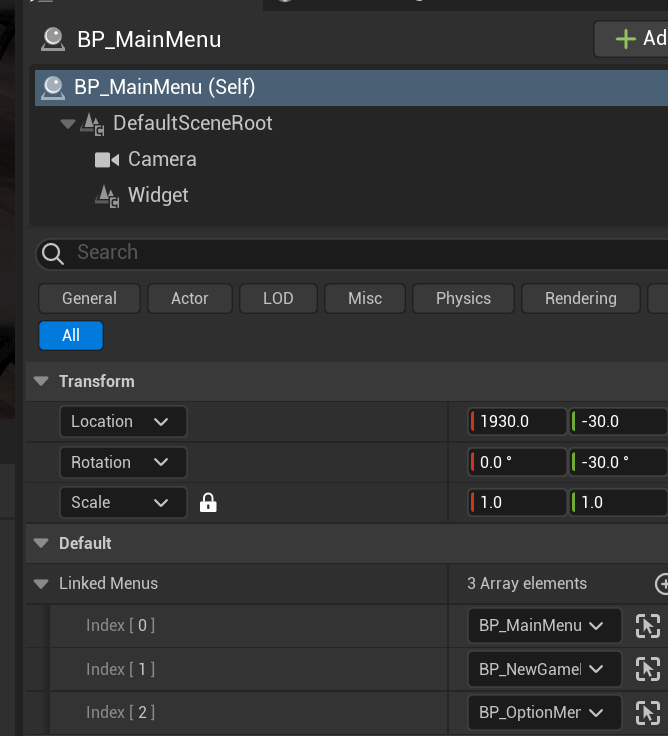Pick actor from scene for Index 1
The image size is (668, 736).
[648, 669]
